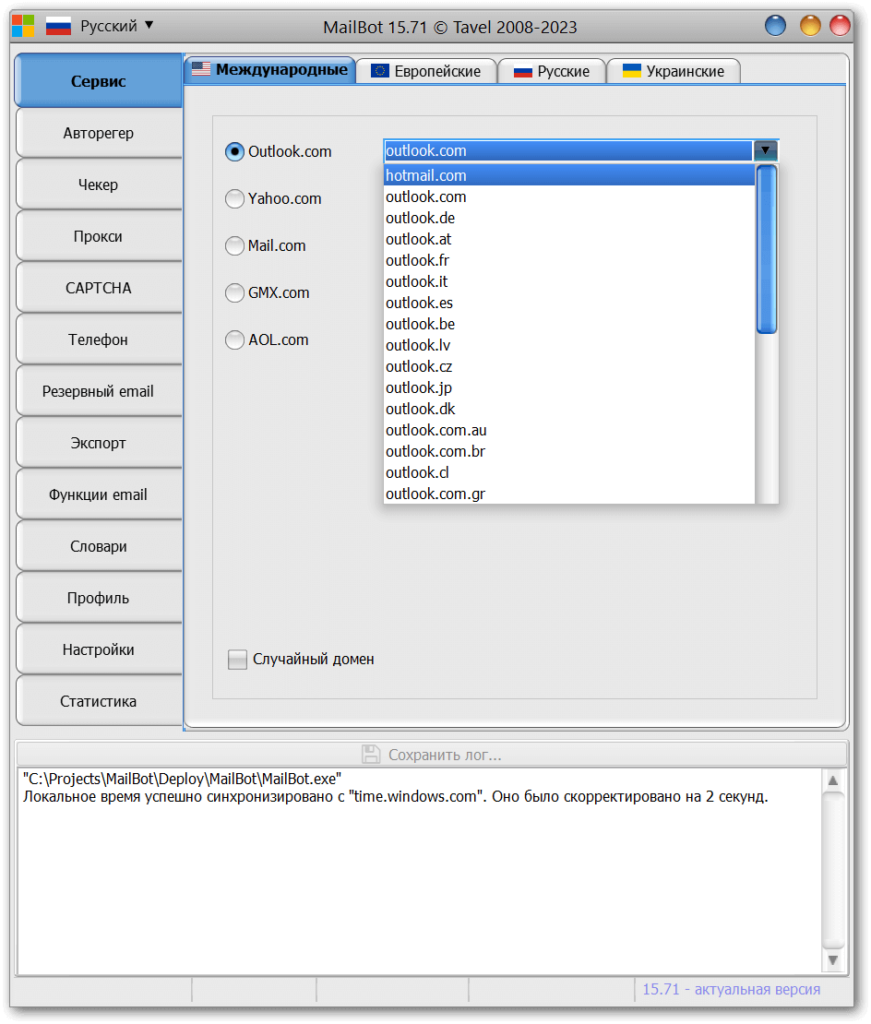
Task: Pick outlook.cz in the domain list
Action: 569,366
